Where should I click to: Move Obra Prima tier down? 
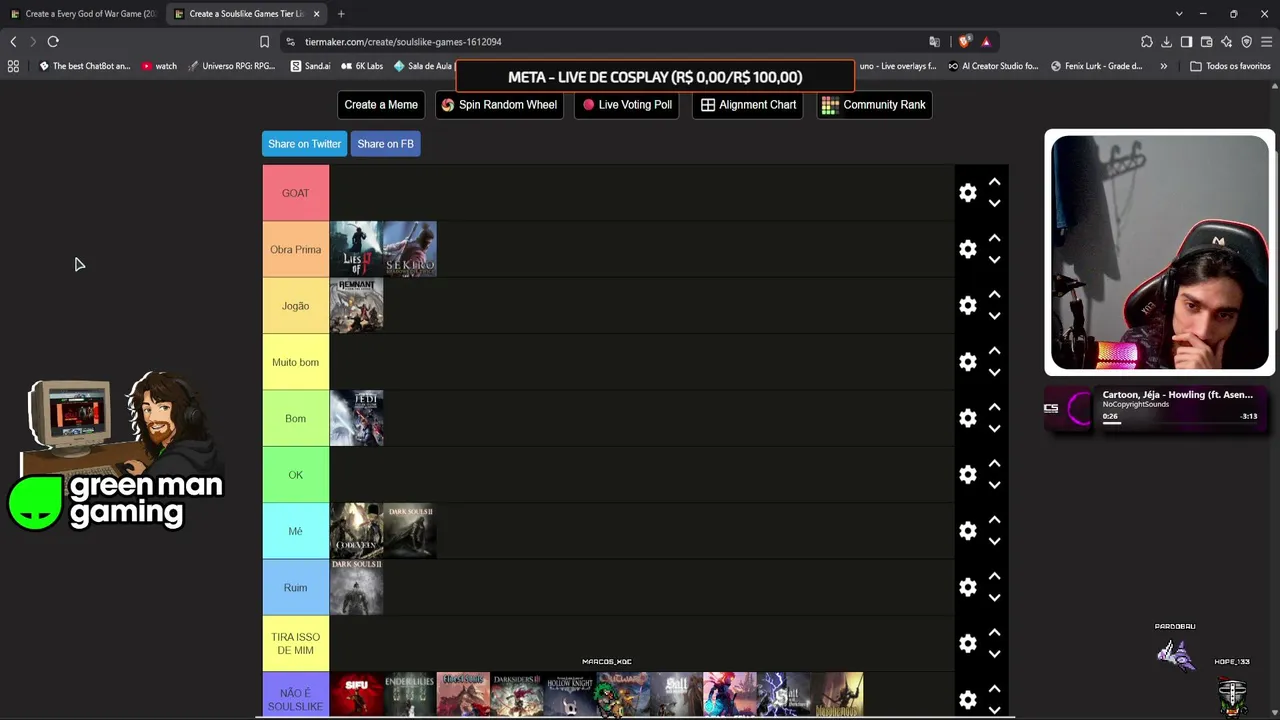(994, 259)
